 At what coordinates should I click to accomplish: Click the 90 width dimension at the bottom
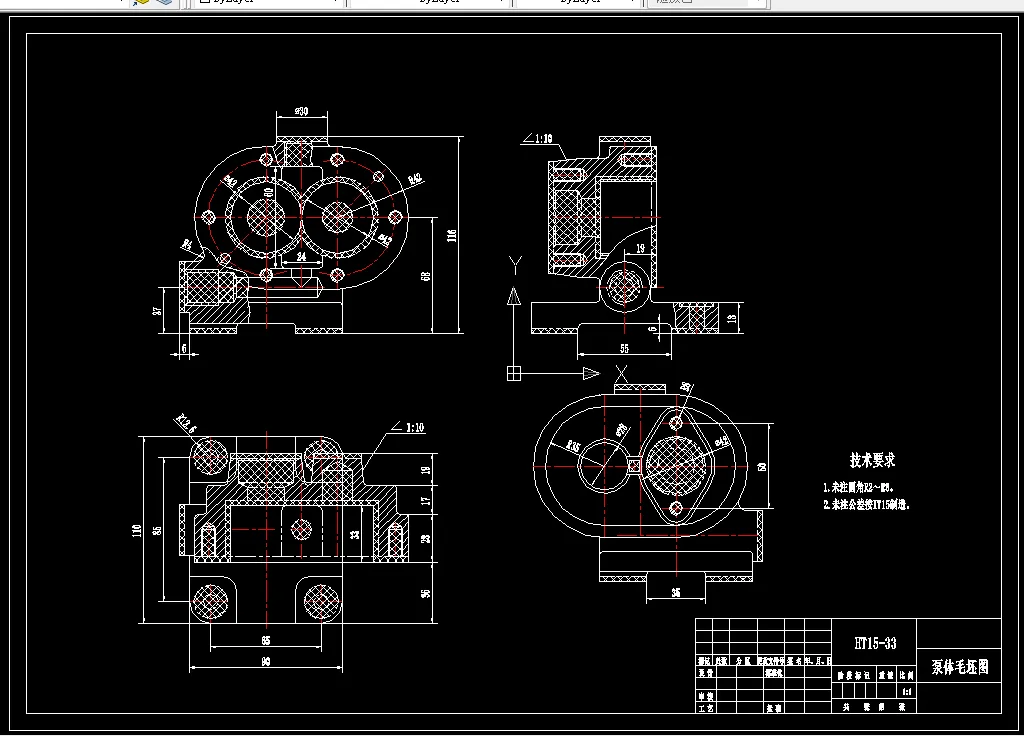click(x=266, y=661)
